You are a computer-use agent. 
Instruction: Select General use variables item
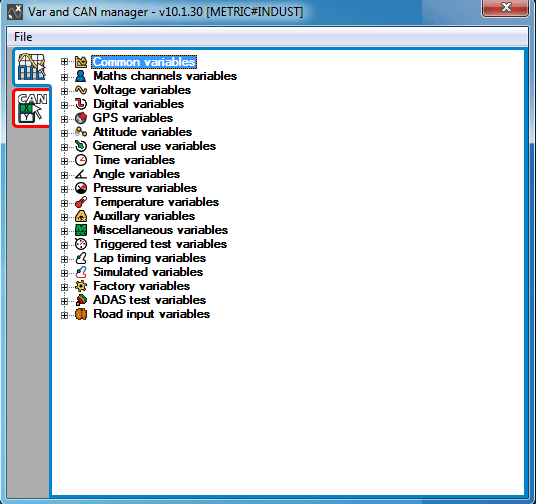pyautogui.click(x=154, y=146)
